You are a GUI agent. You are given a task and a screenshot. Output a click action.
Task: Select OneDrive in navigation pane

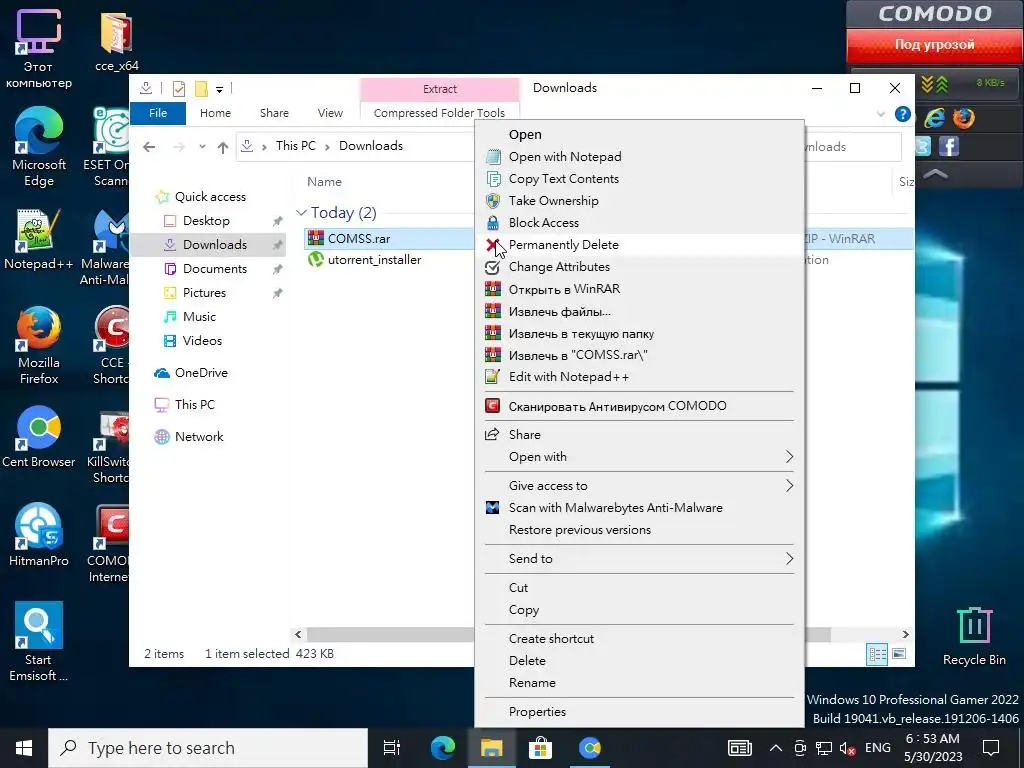coord(201,373)
